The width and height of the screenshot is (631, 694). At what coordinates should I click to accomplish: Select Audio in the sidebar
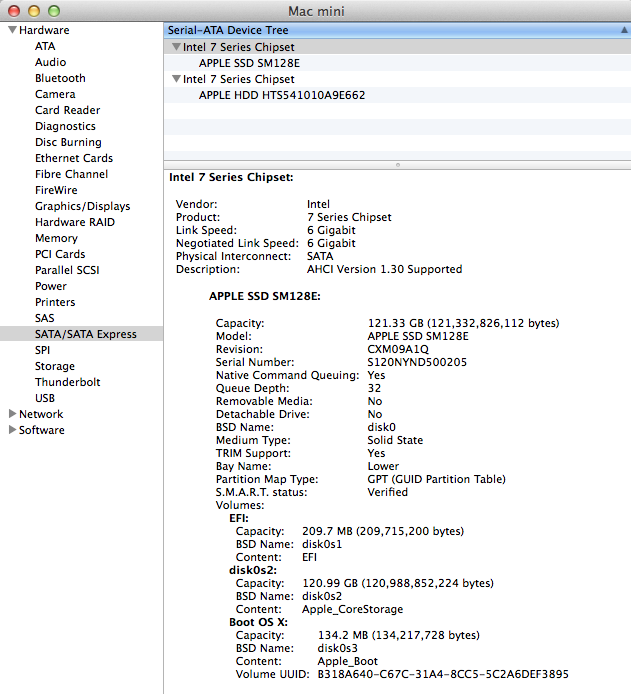click(x=50, y=62)
